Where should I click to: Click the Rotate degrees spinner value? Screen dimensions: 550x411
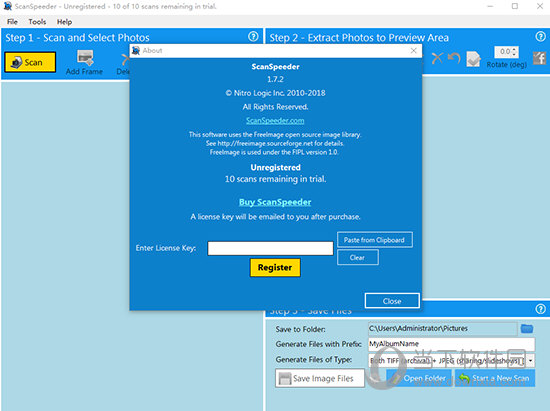[x=506, y=52]
